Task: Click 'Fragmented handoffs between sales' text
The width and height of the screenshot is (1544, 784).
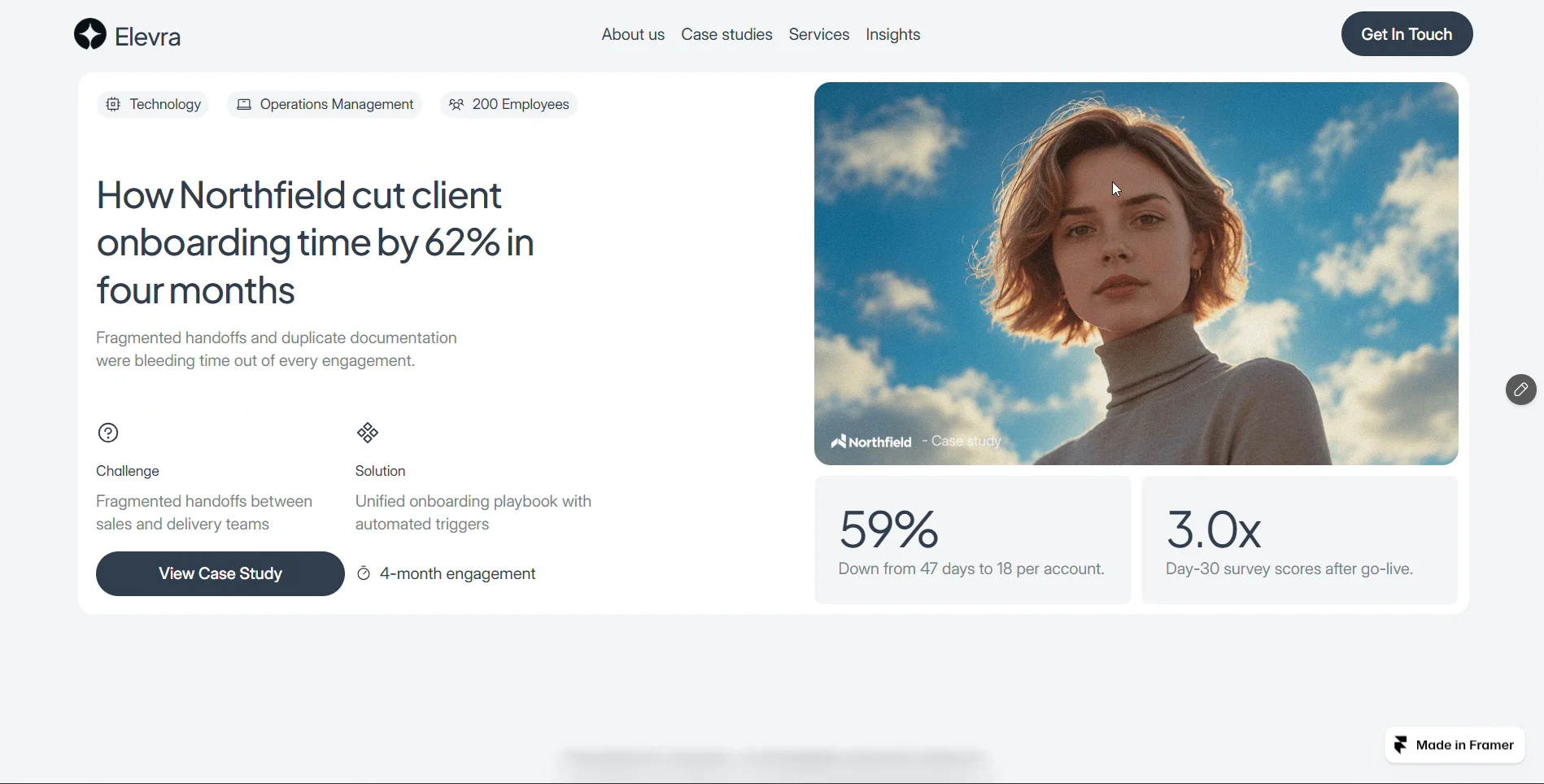Action: (204, 512)
